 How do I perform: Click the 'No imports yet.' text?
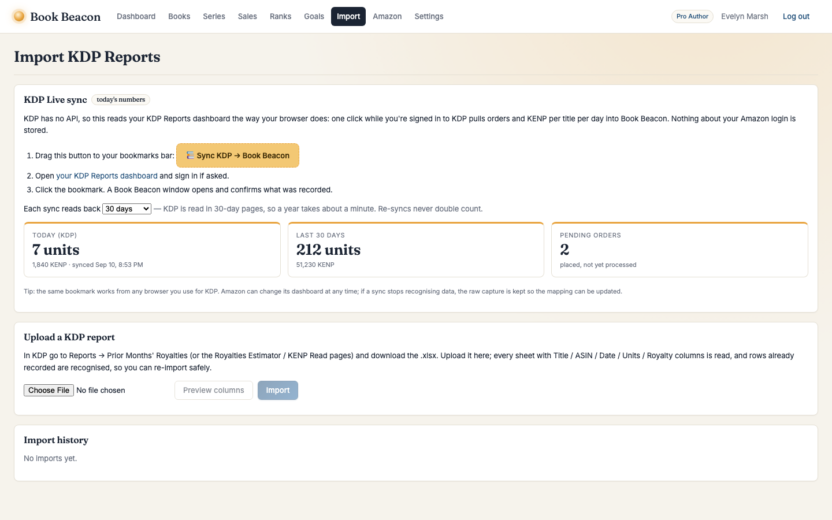[50, 458]
